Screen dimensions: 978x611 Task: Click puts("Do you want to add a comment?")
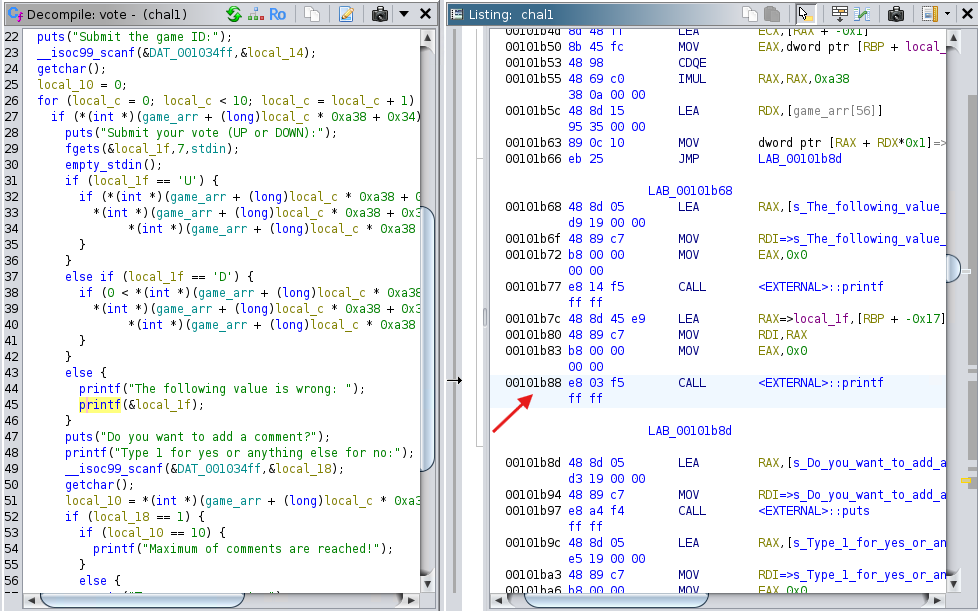click(198, 437)
